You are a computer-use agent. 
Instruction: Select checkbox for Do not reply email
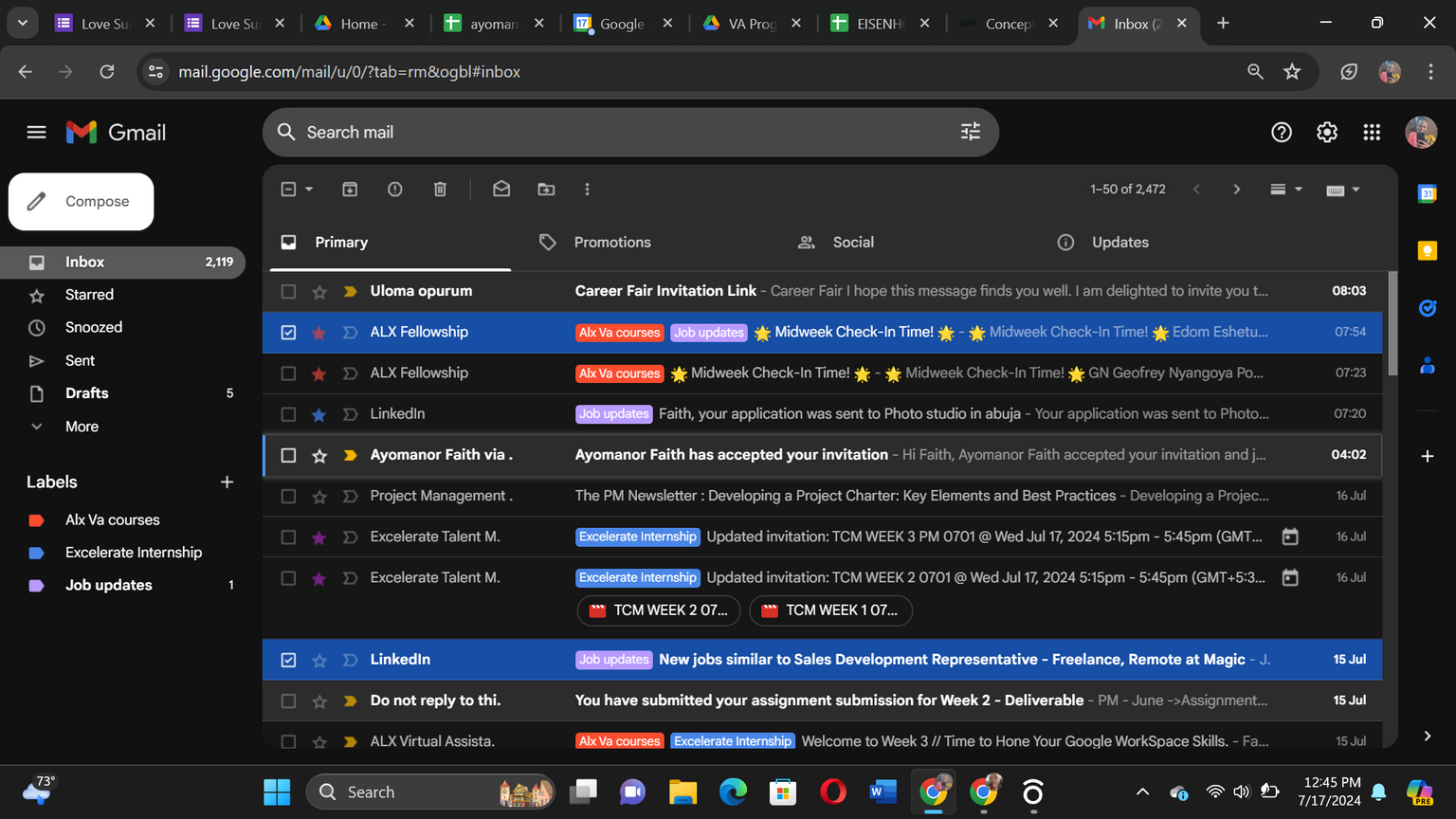288,701
